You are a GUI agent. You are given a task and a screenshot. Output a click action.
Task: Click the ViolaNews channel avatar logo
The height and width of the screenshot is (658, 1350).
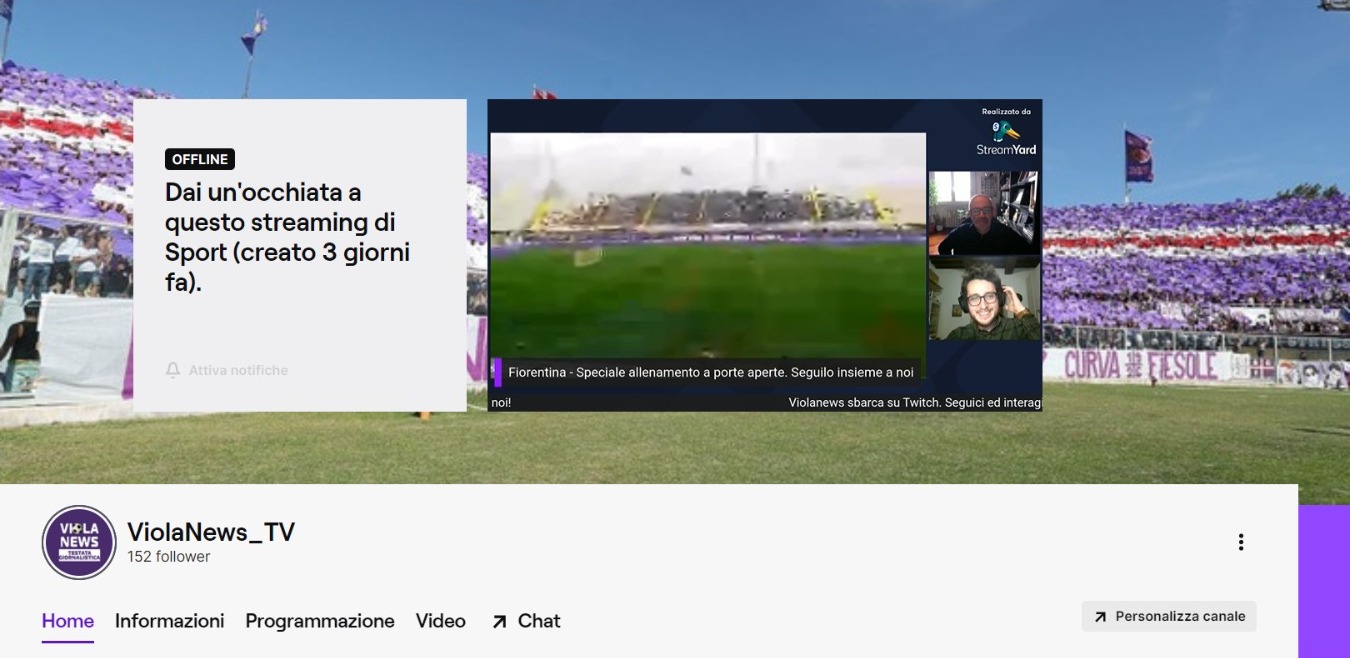click(x=79, y=542)
